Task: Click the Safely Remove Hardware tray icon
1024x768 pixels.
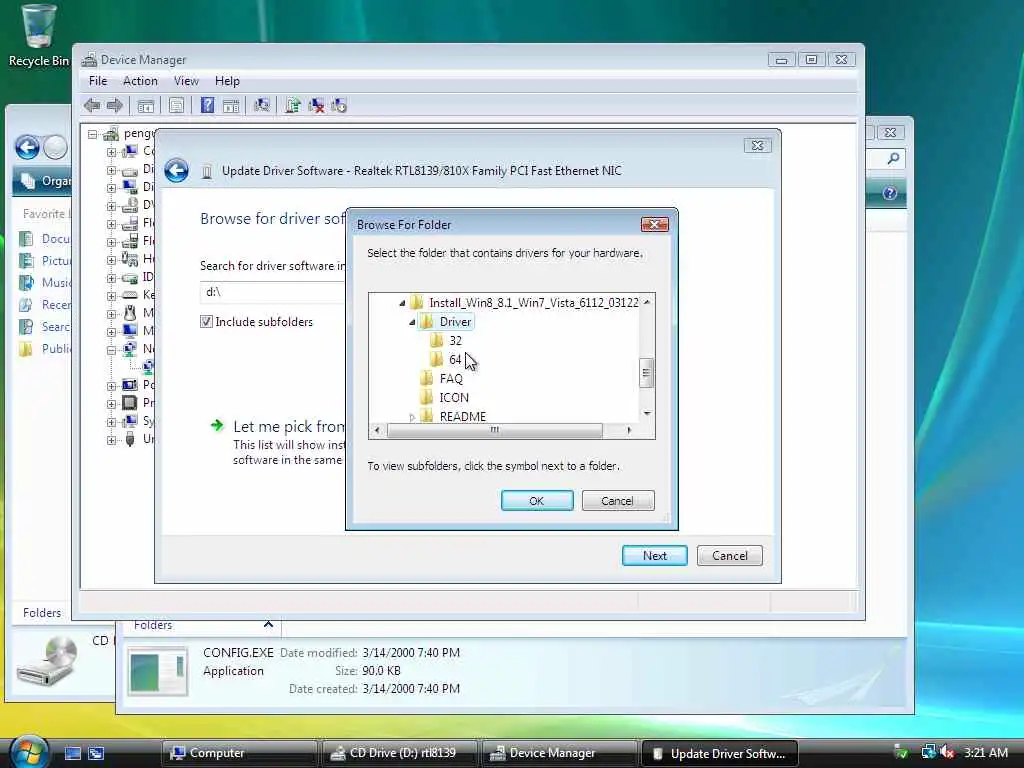Action: click(x=901, y=752)
